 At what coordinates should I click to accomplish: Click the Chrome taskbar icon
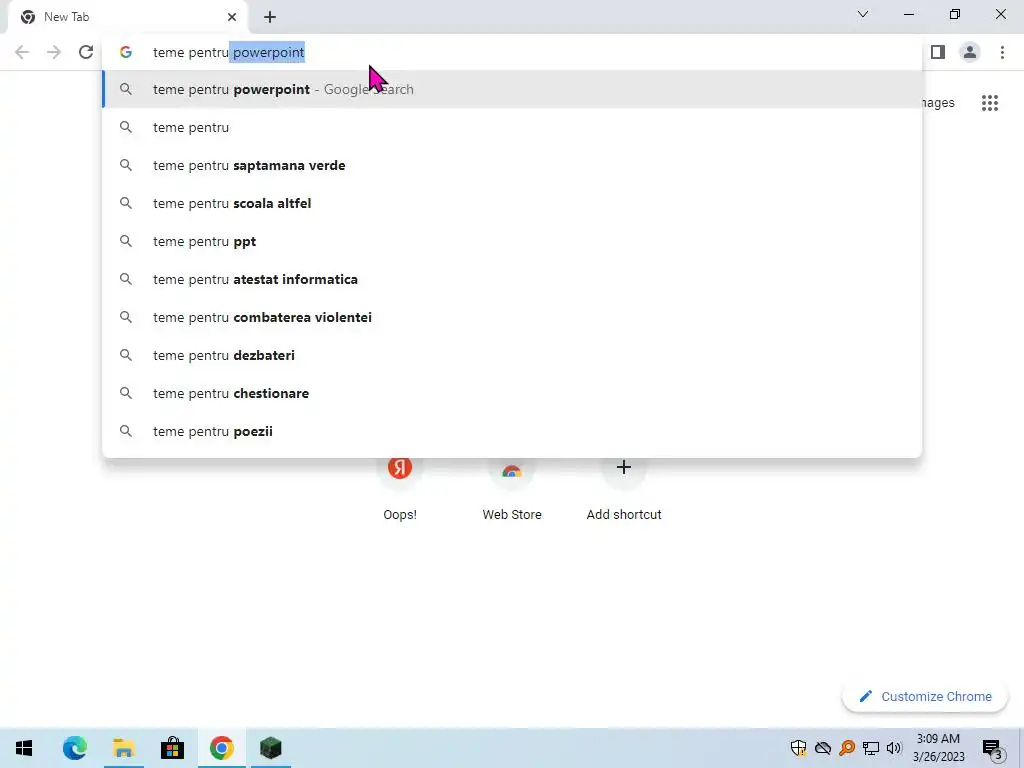click(x=221, y=748)
